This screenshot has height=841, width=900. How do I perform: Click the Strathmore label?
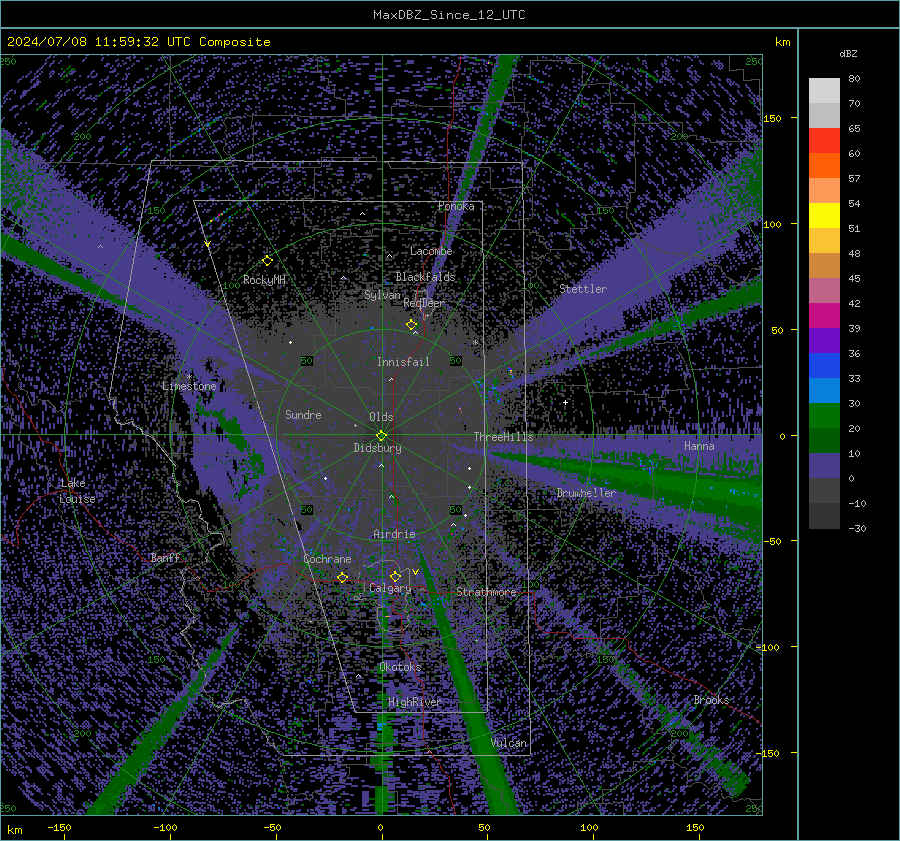(486, 591)
